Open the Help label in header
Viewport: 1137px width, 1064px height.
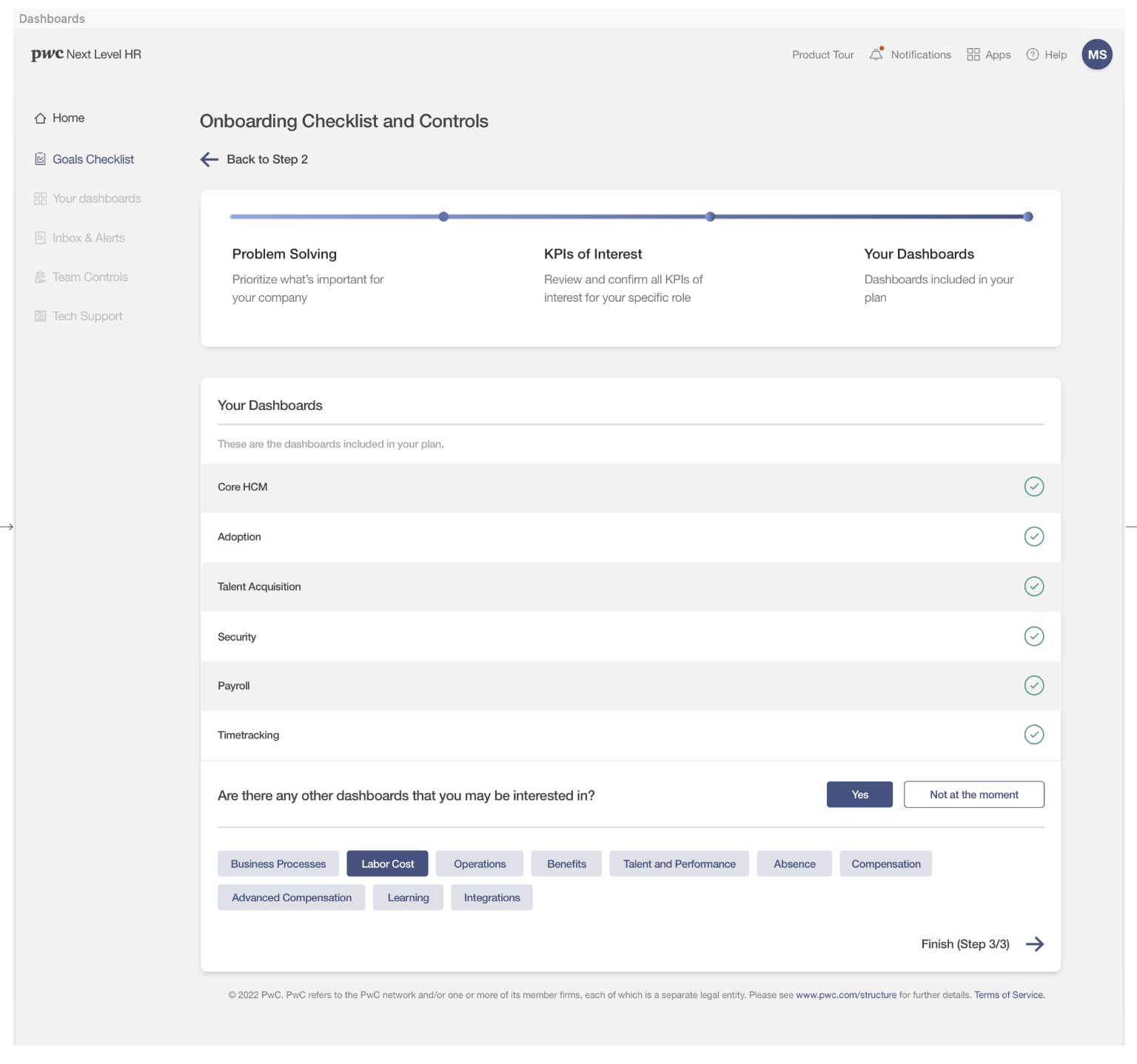click(1056, 55)
